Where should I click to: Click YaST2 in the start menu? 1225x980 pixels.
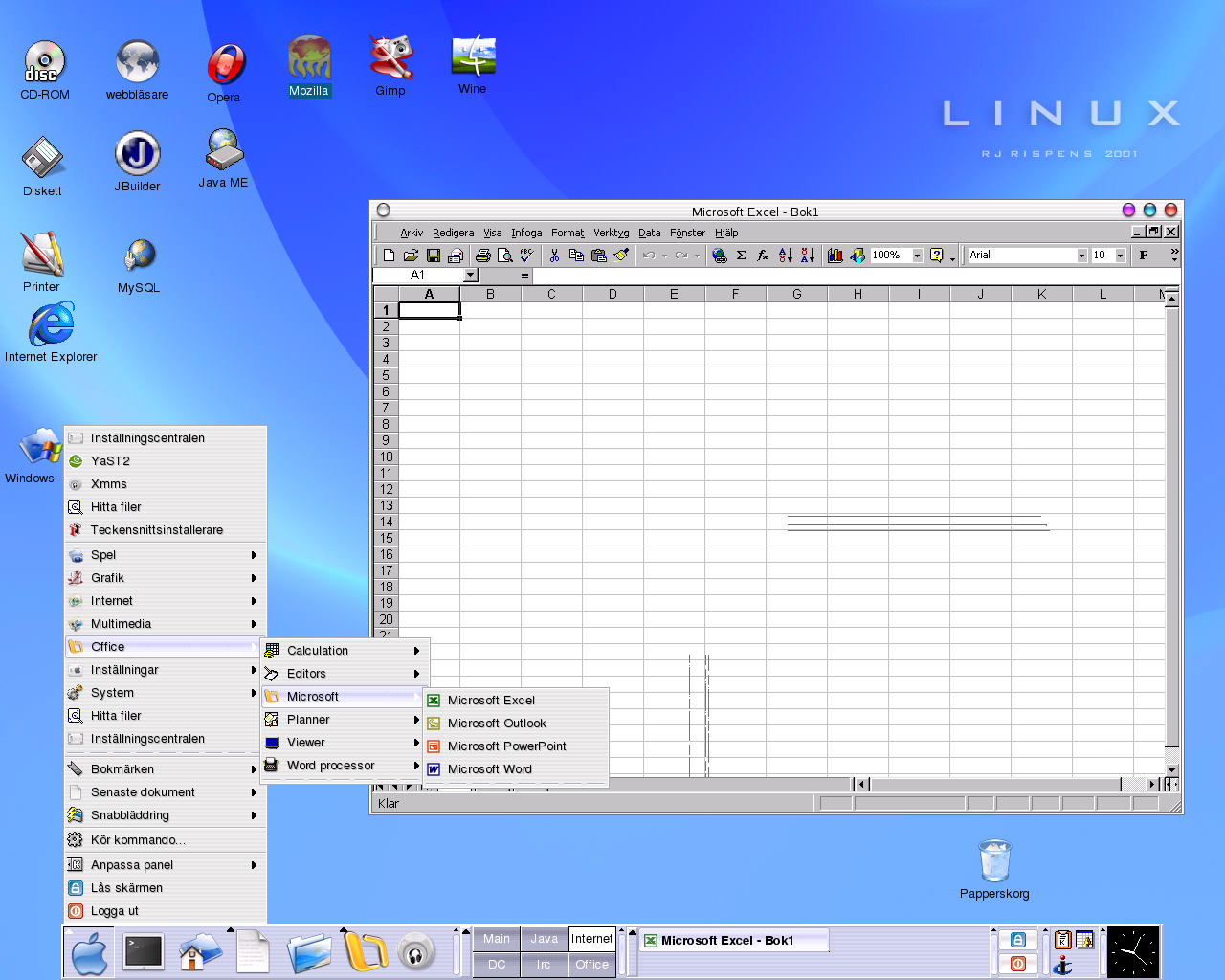(164, 461)
